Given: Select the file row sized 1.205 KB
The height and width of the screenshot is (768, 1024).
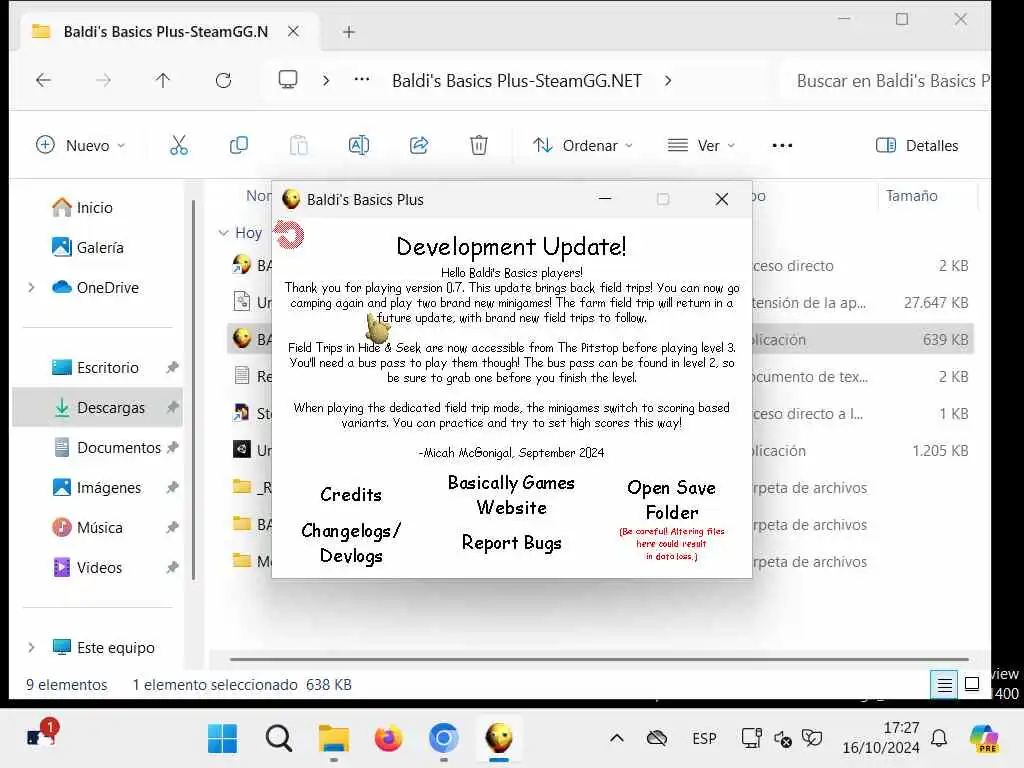Looking at the screenshot, I should click(x=600, y=451).
